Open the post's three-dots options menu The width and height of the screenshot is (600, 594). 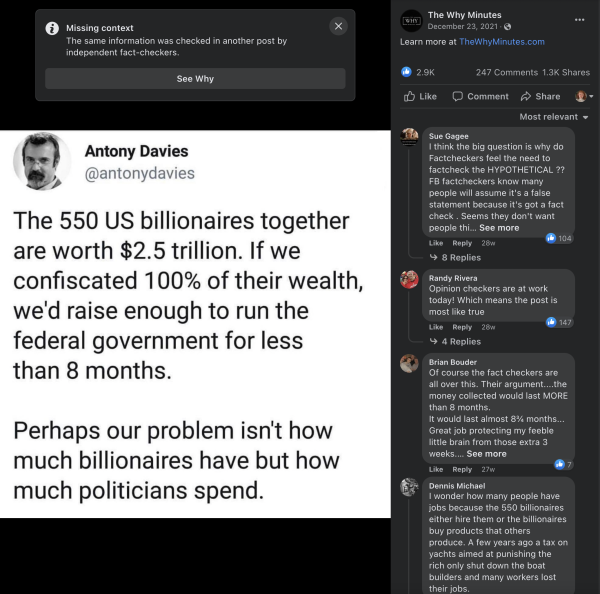click(579, 19)
